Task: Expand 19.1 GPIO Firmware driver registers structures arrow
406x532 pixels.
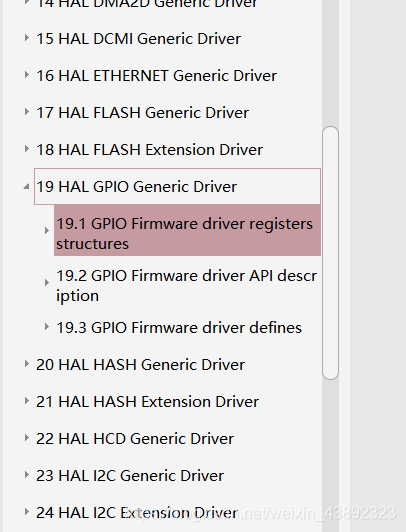Action: click(x=47, y=231)
